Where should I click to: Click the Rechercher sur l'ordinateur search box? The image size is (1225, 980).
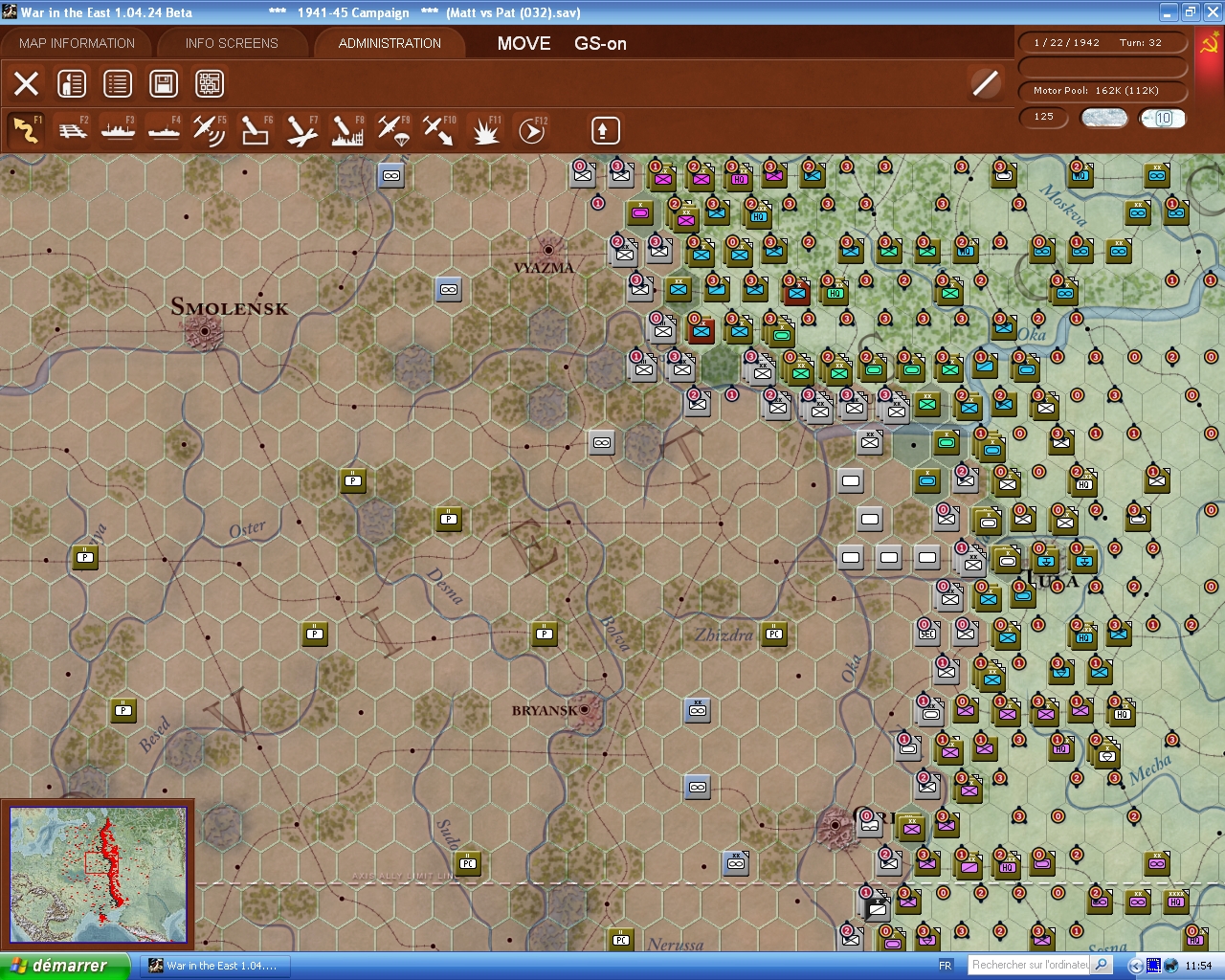pos(1029,966)
